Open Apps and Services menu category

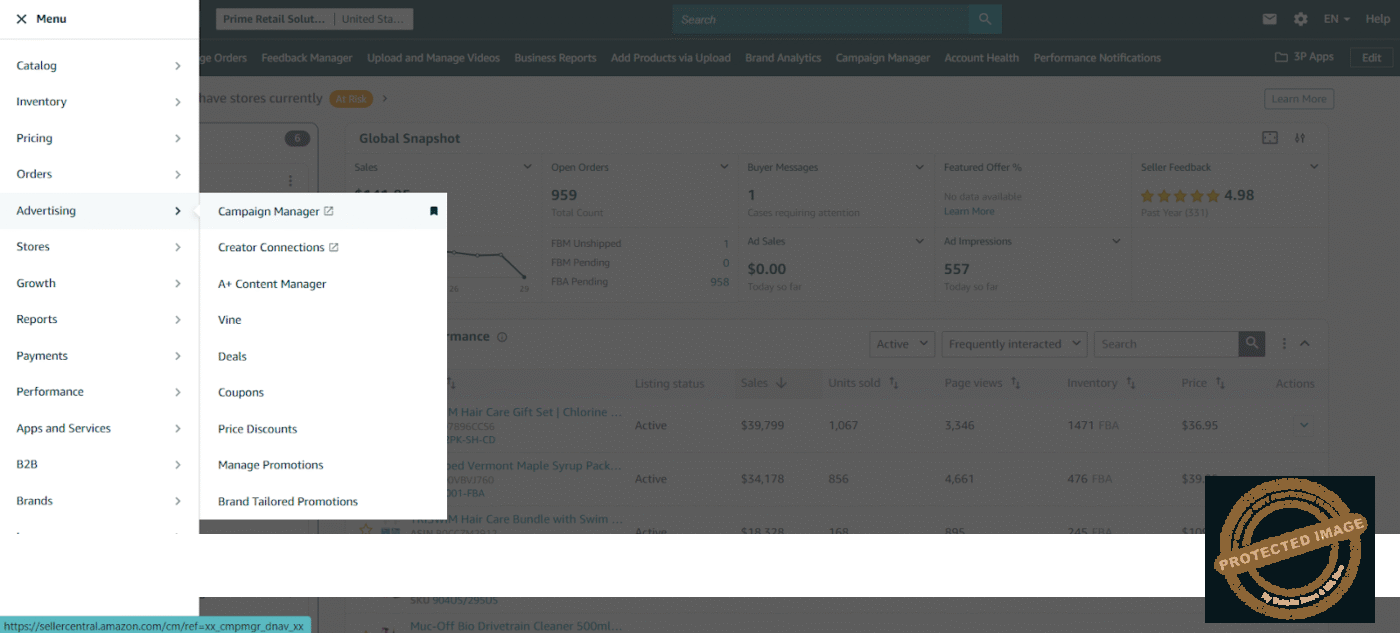(x=99, y=428)
